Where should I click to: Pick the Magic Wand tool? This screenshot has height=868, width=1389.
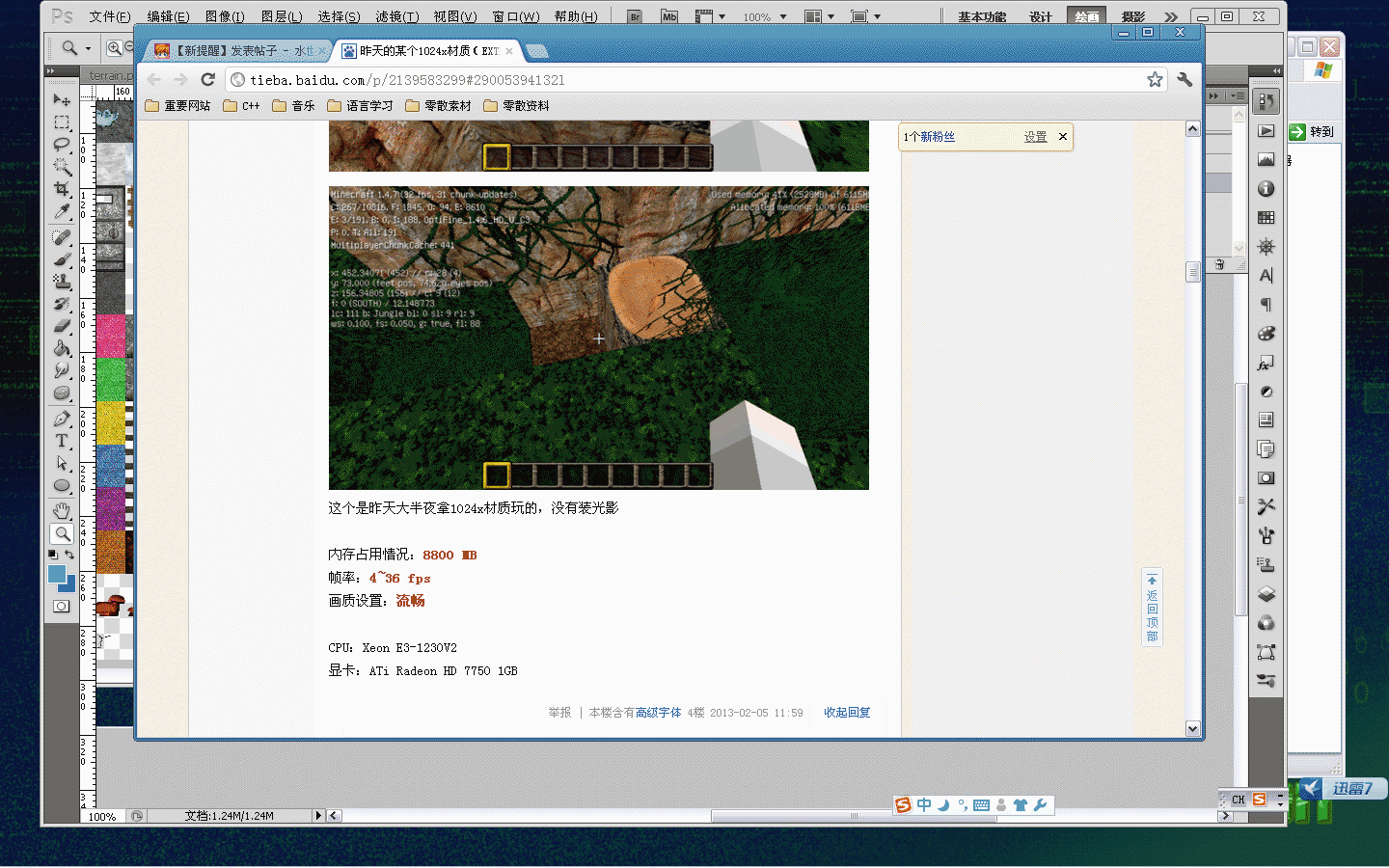tap(62, 167)
